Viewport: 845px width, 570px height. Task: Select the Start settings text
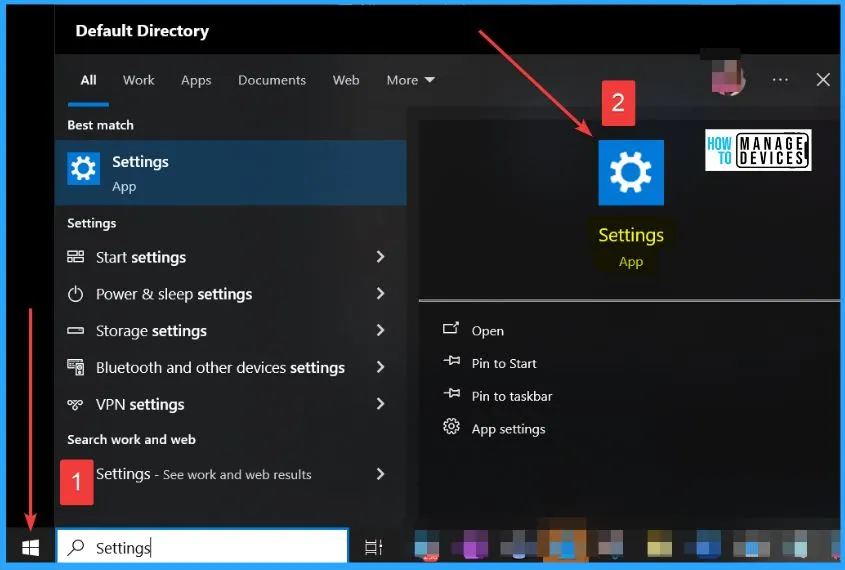point(141,258)
